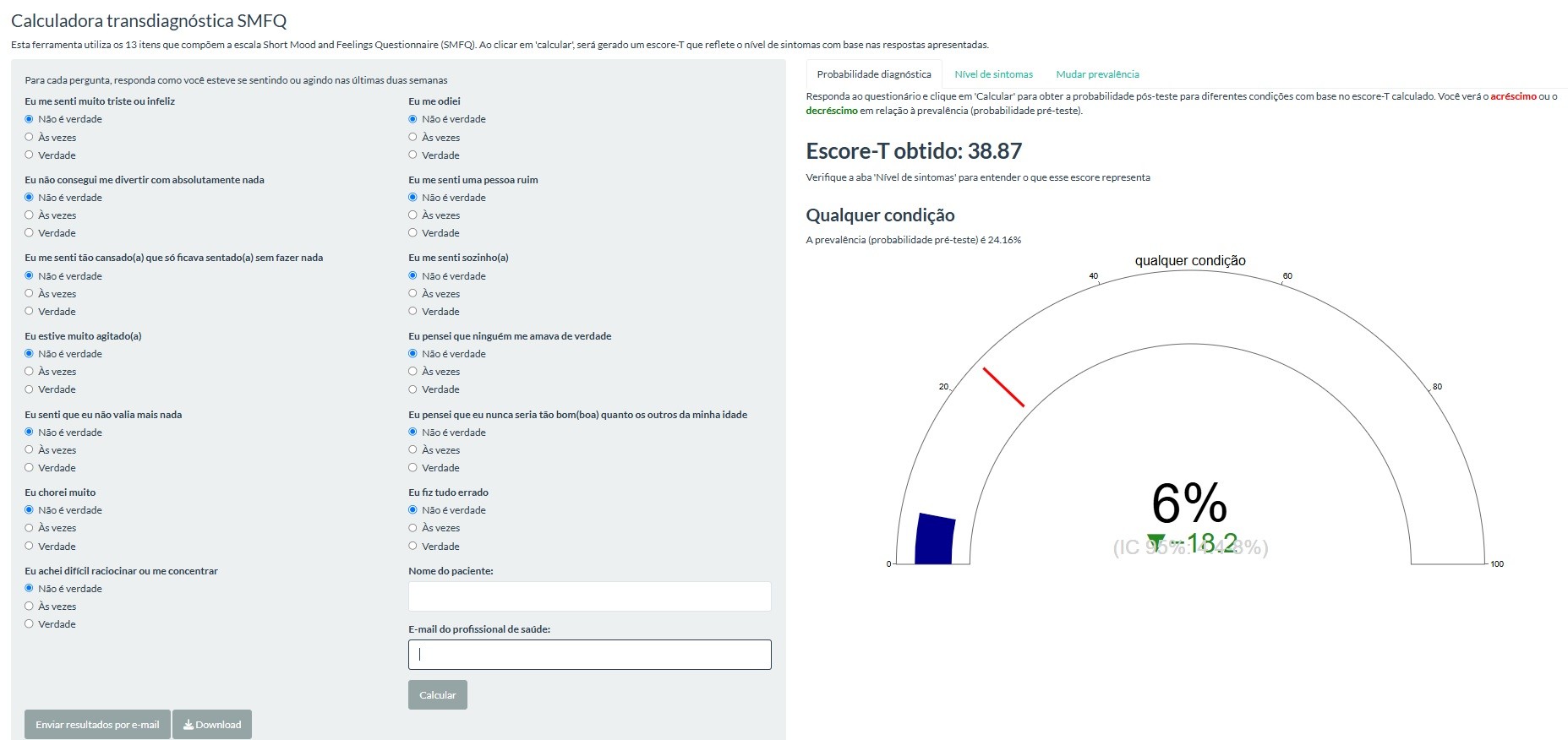This screenshot has width=1568, height=740.
Task: Click the green decrease triangle indicator
Action: coord(1156,542)
